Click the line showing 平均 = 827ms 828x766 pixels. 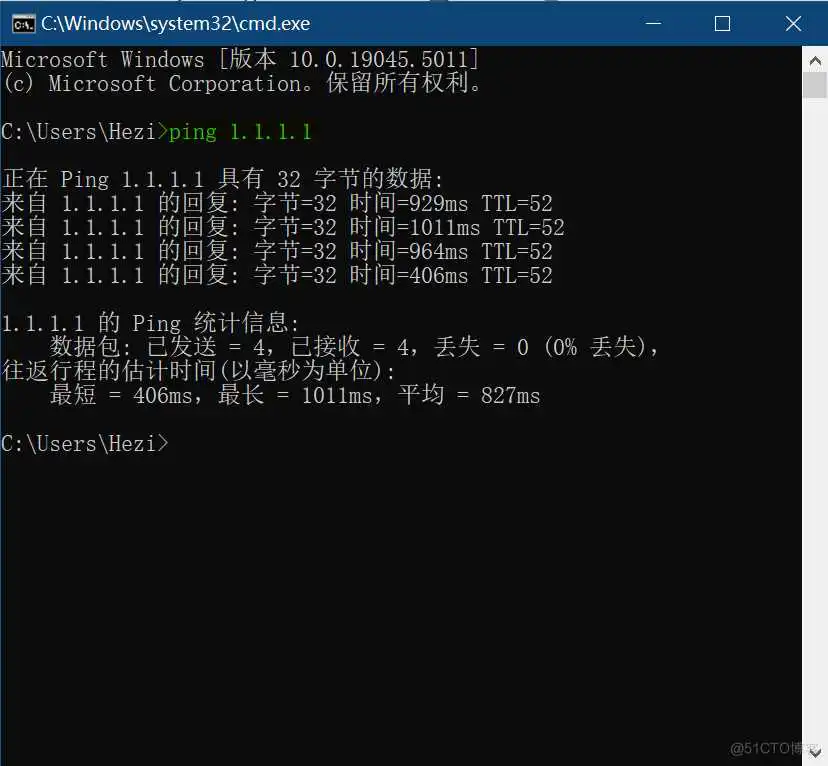coord(295,396)
